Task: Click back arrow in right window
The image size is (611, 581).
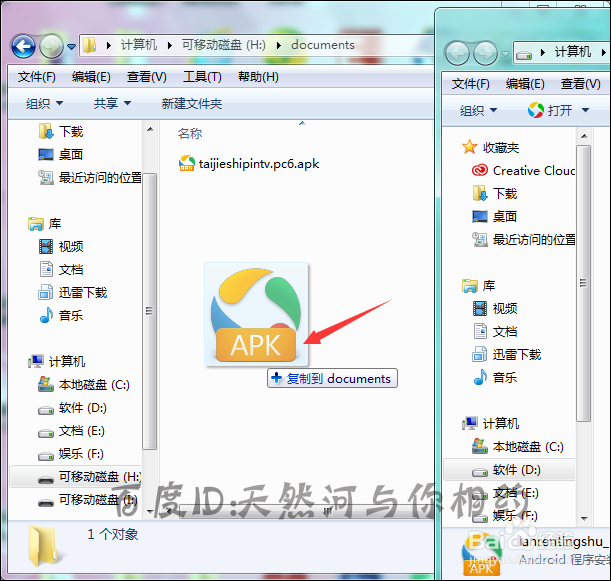Action: click(457, 53)
